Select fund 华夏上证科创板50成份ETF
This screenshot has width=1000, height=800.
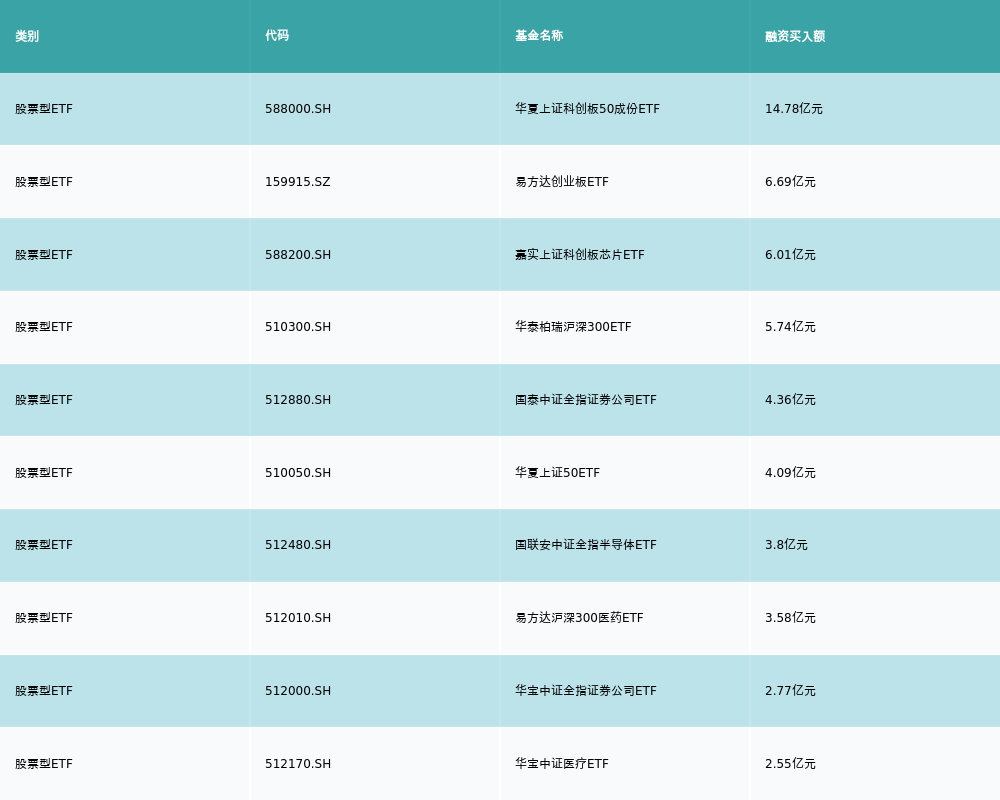pyautogui.click(x=587, y=109)
